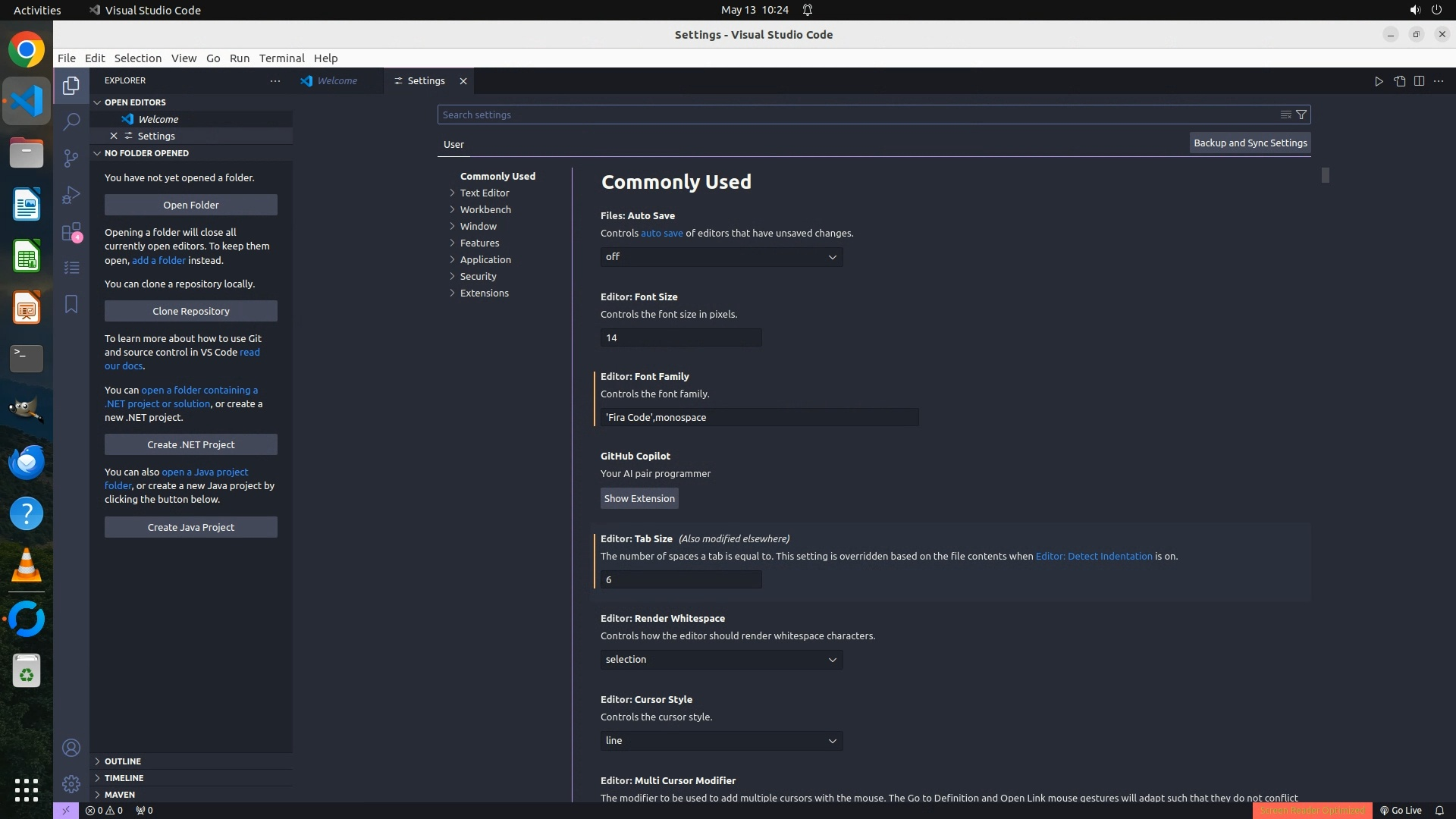
Task: Open Accounts icon in activity bar
Action: [71, 748]
